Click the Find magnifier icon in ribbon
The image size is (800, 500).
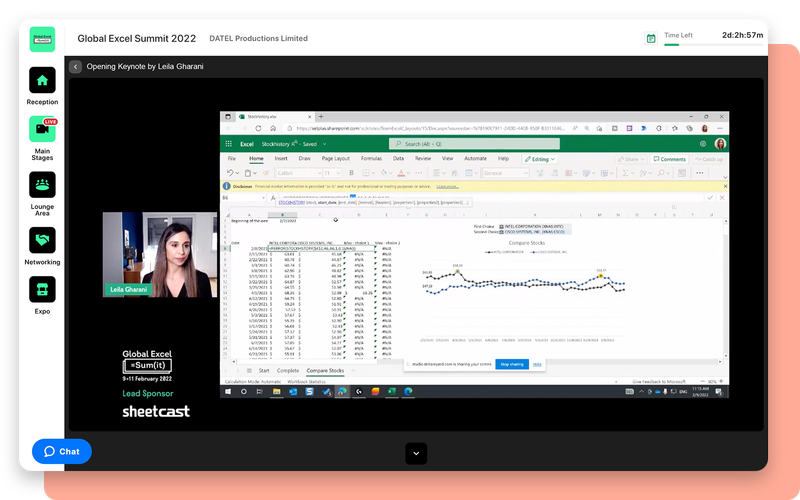[x=661, y=173]
